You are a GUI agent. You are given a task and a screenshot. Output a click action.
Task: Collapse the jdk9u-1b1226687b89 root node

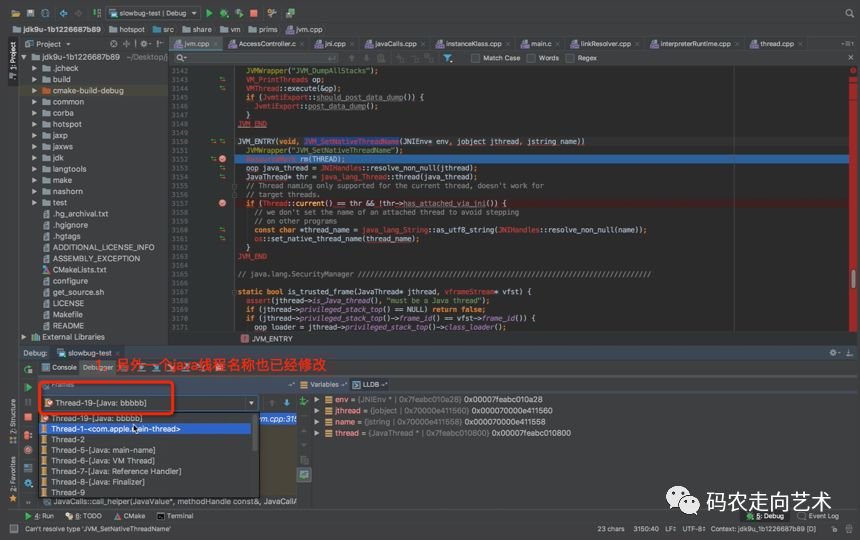point(24,57)
